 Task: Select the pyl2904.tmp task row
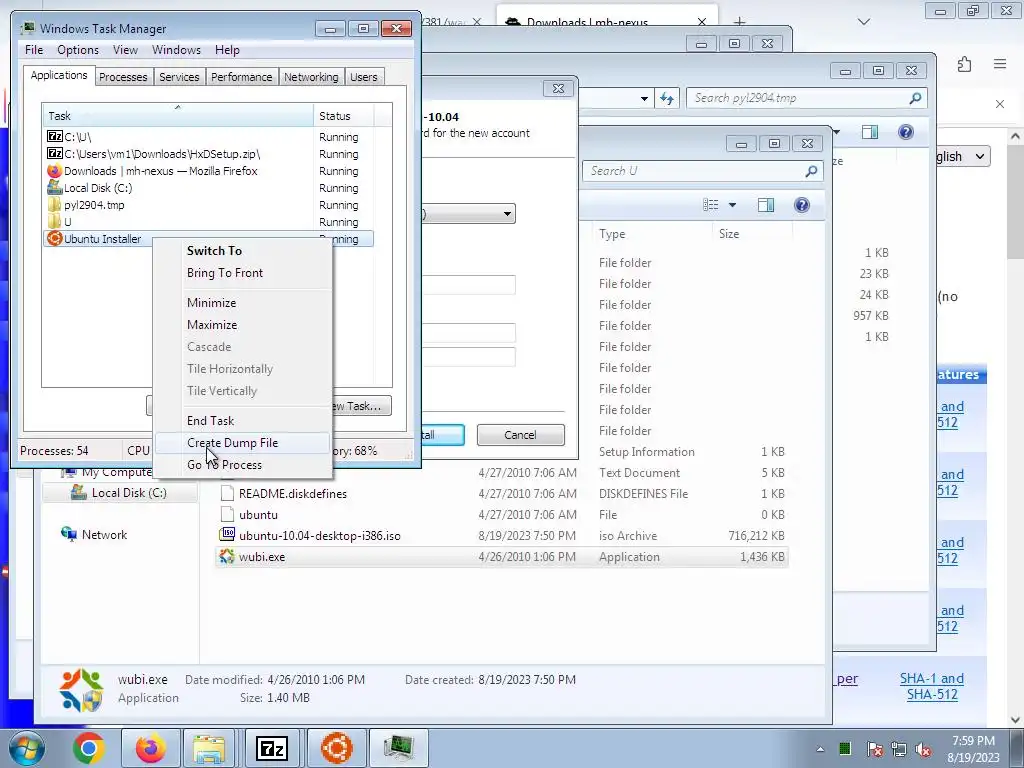point(208,205)
